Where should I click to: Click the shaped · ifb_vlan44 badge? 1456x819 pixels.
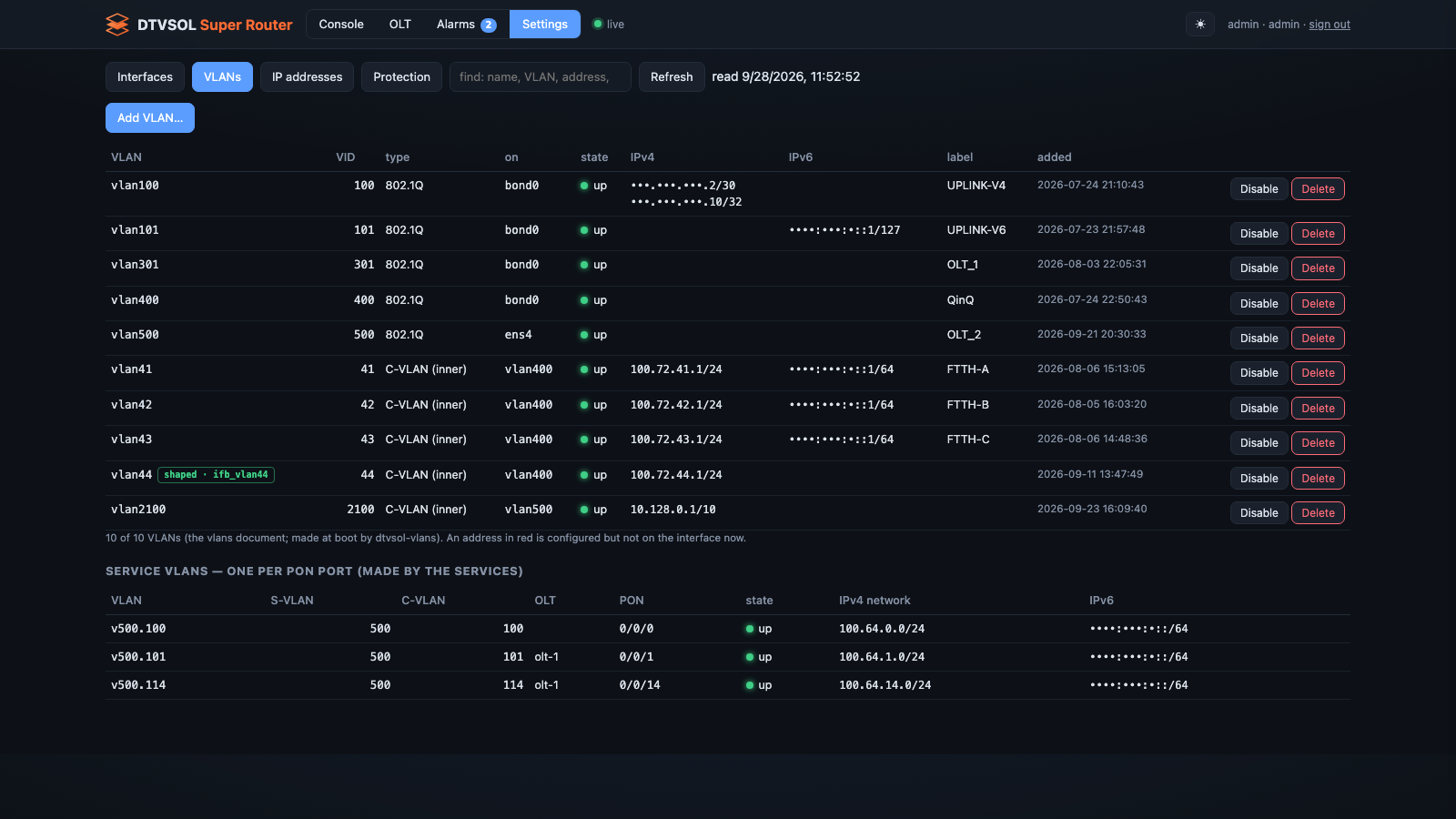click(x=217, y=475)
